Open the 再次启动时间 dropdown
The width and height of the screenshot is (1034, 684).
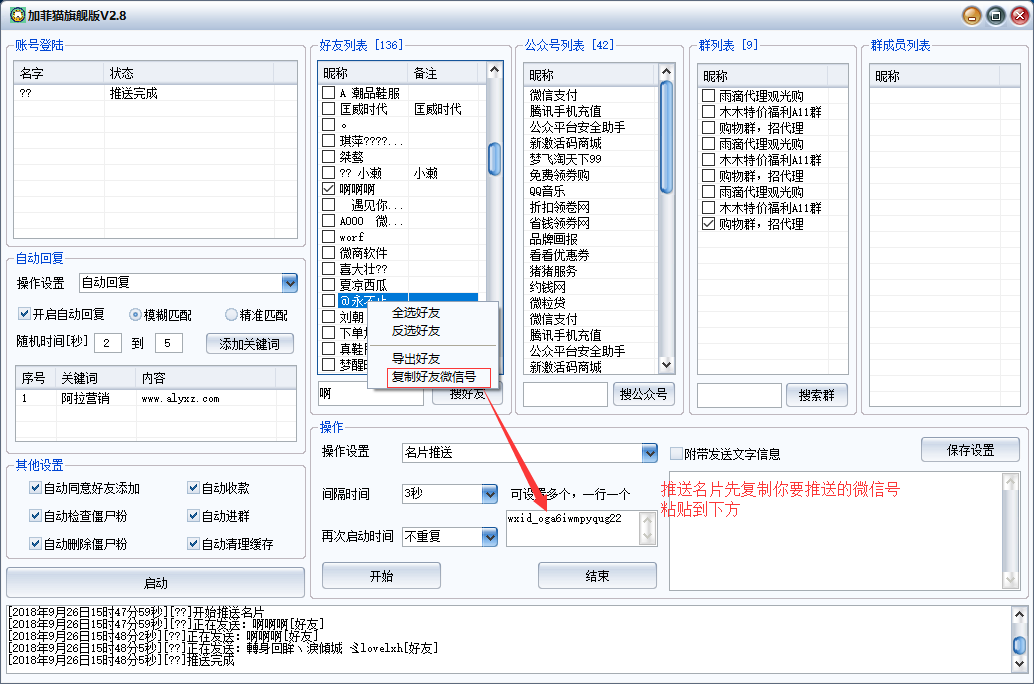pos(489,537)
